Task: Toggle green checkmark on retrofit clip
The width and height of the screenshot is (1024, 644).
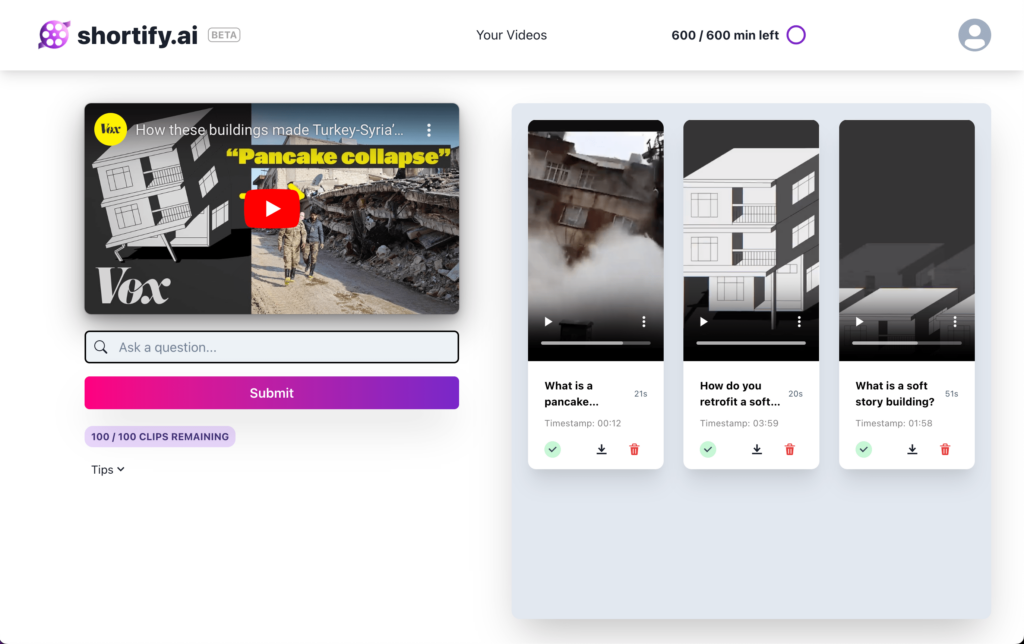Action: coord(708,450)
